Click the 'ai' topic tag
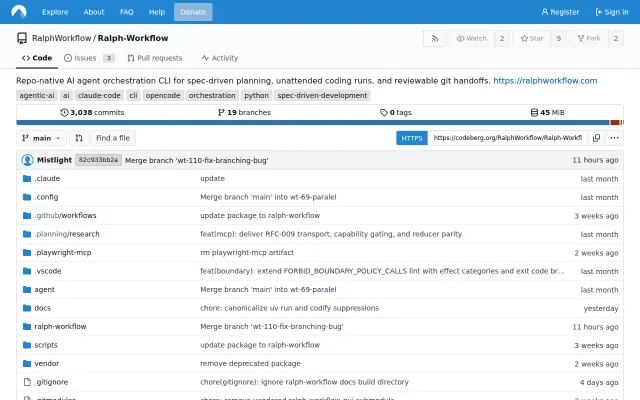Screen dimensions: 640x400 coord(66,96)
